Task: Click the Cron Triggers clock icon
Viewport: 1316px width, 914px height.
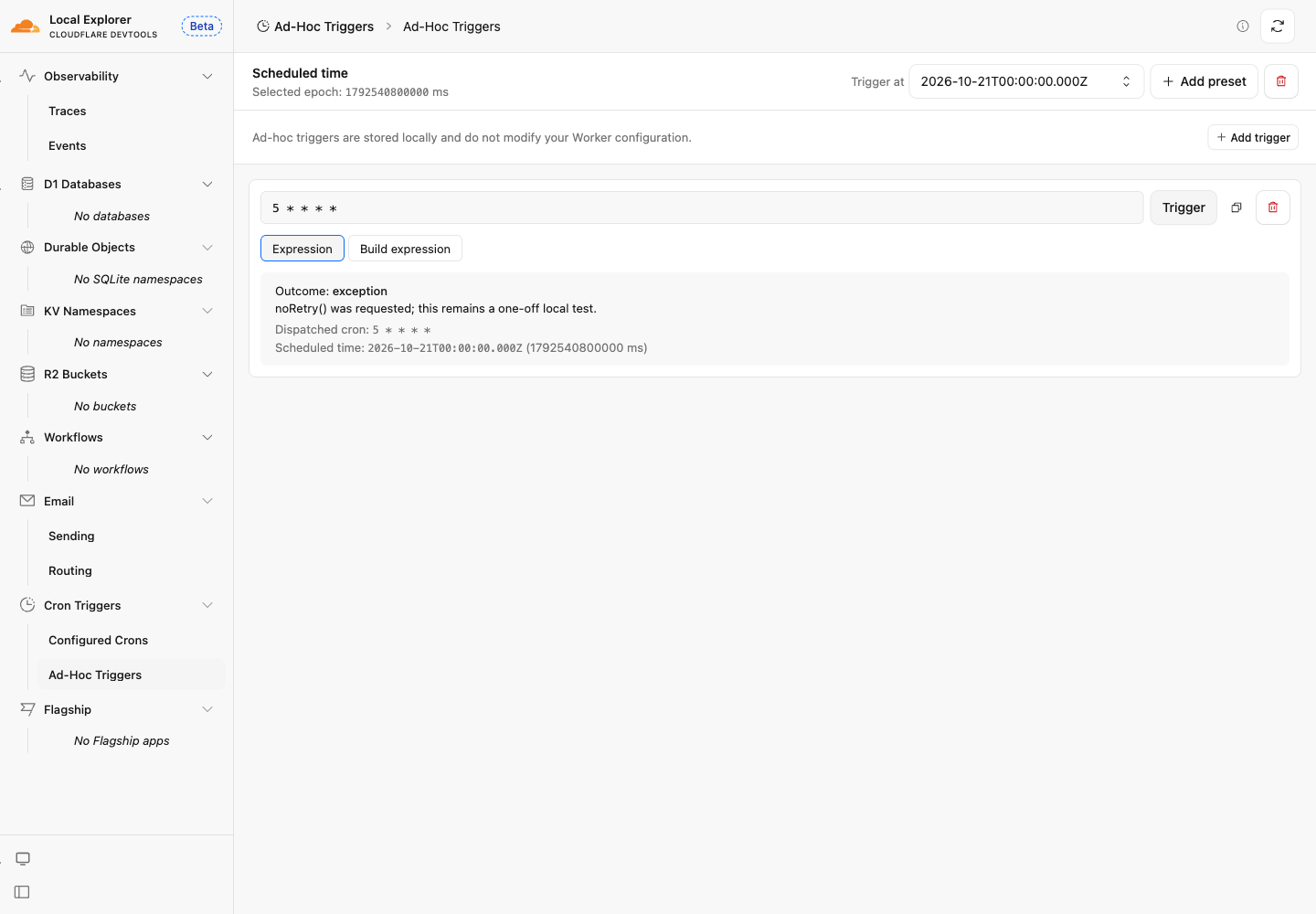Action: coord(27,605)
